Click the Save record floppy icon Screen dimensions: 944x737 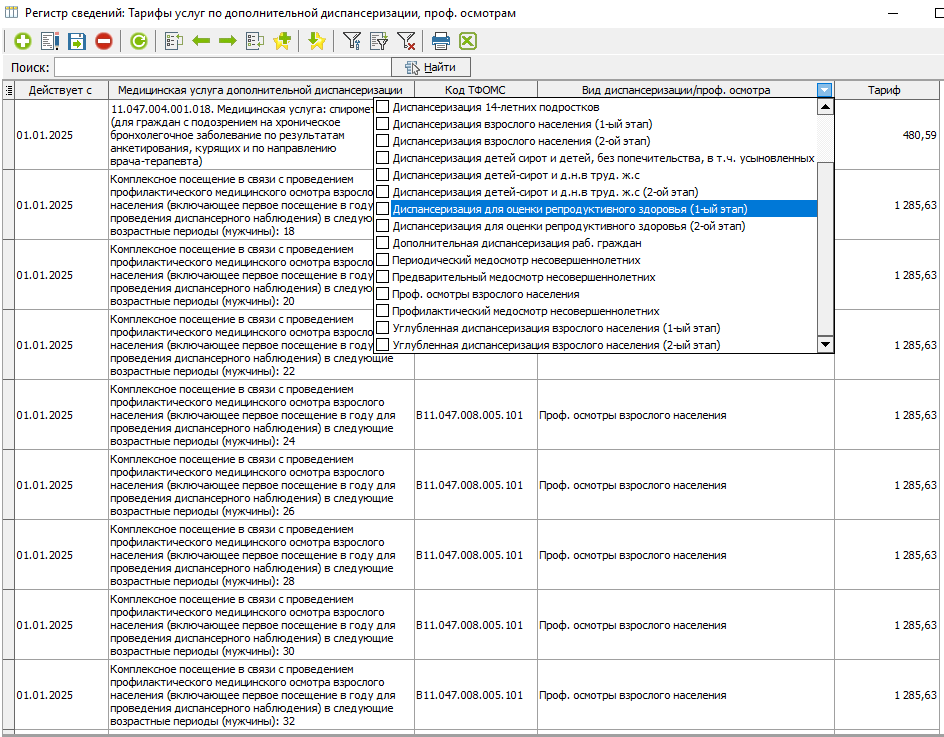point(77,41)
